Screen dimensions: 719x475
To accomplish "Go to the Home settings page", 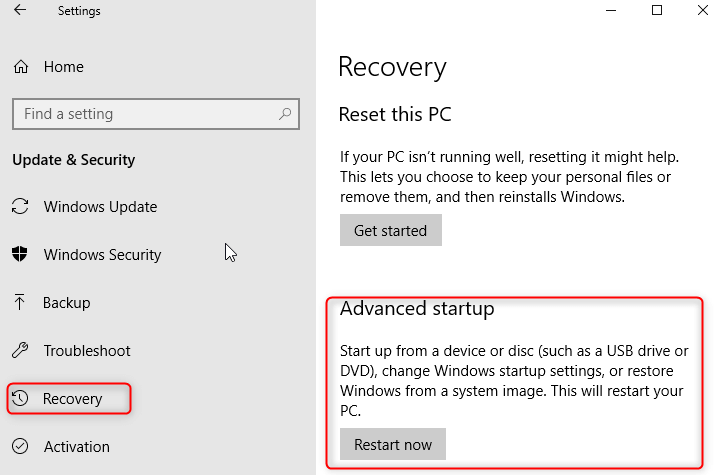I will (63, 67).
